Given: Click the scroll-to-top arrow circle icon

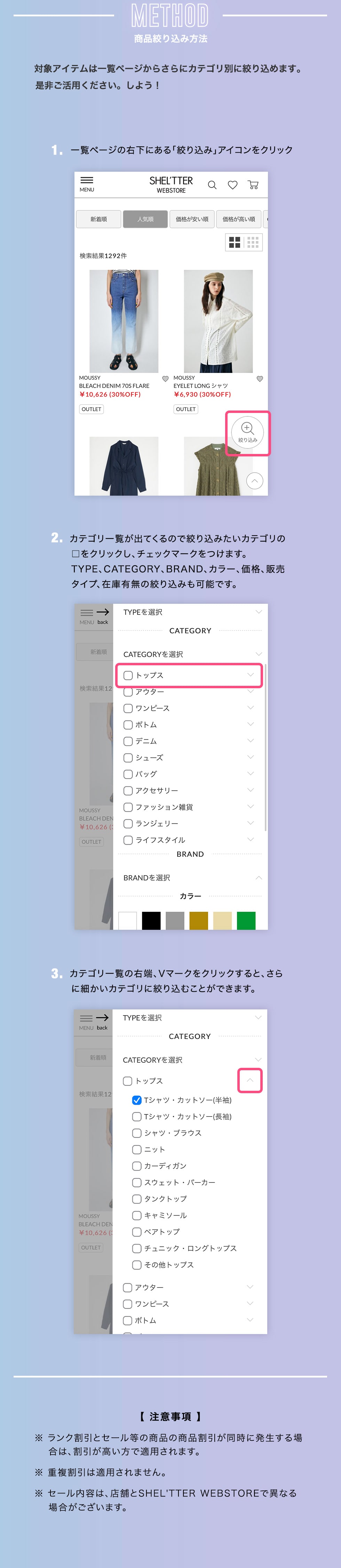Looking at the screenshot, I should coord(255,481).
